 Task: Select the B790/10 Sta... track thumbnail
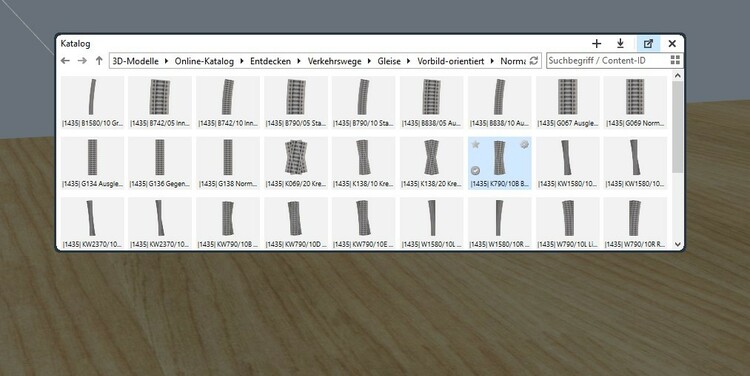pyautogui.click(x=364, y=102)
